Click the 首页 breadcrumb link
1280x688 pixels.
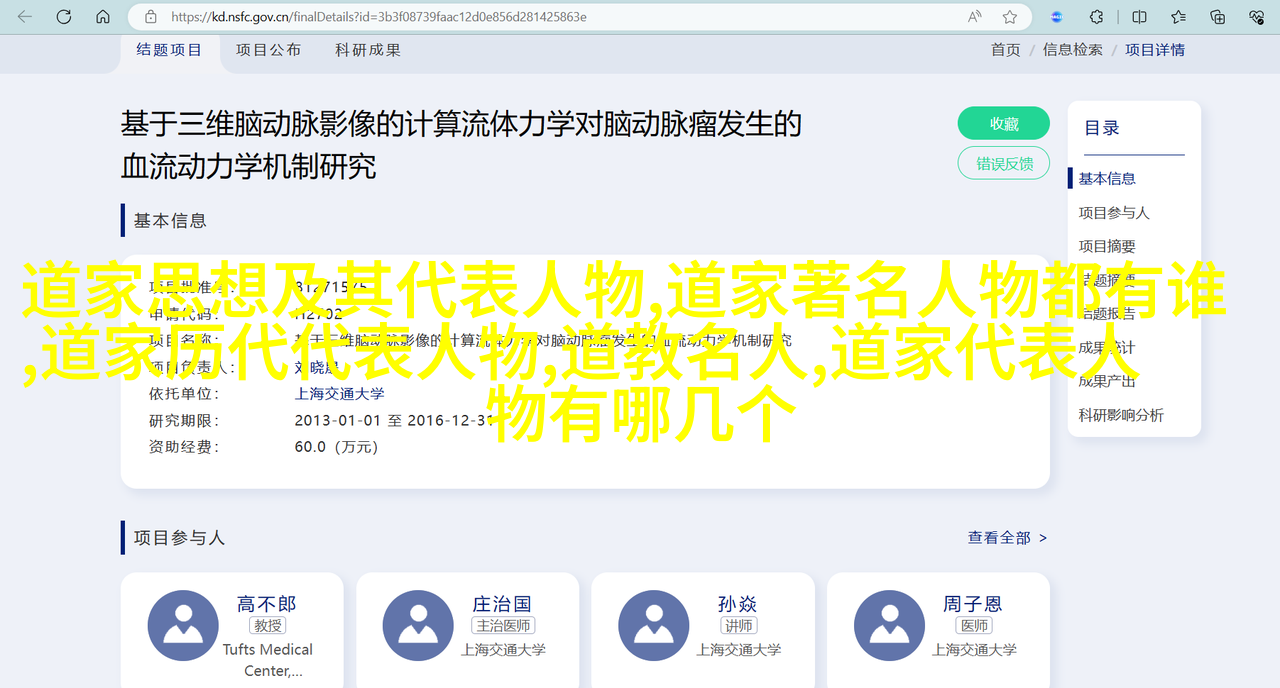pyautogui.click(x=1005, y=50)
